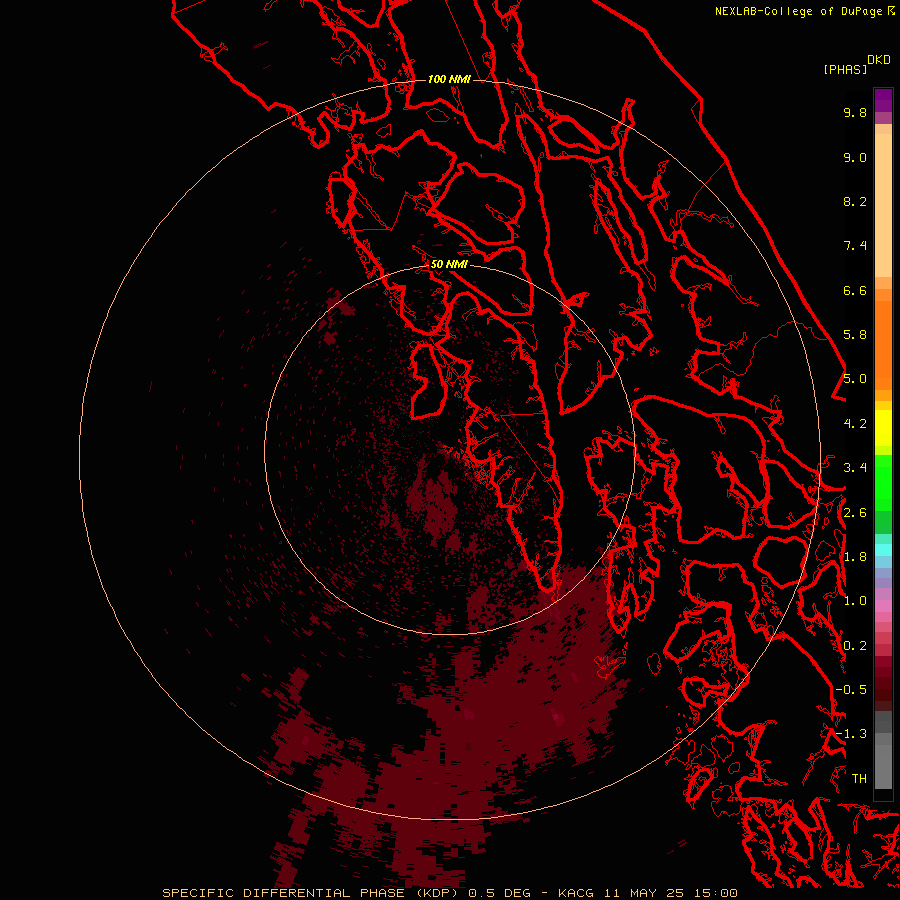Click the 2.6 legend value

coord(855,513)
